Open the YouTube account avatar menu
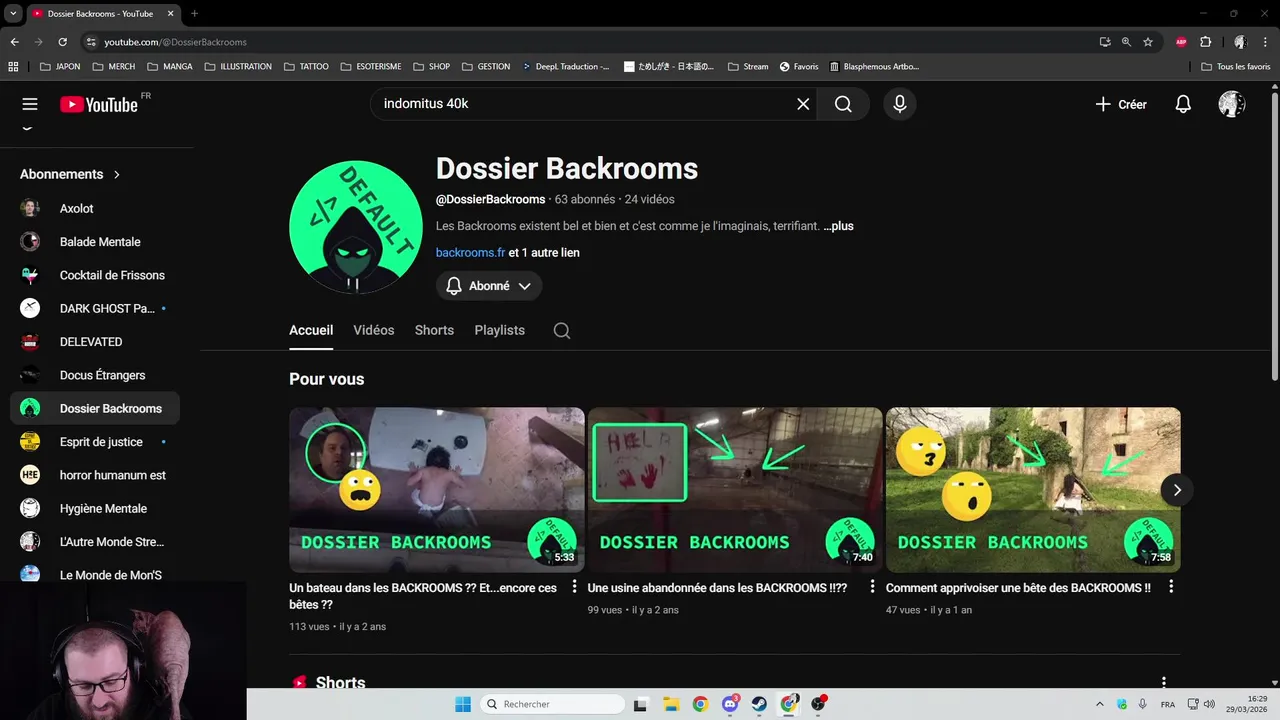Screen dimensions: 1280x720 (x=1232, y=104)
